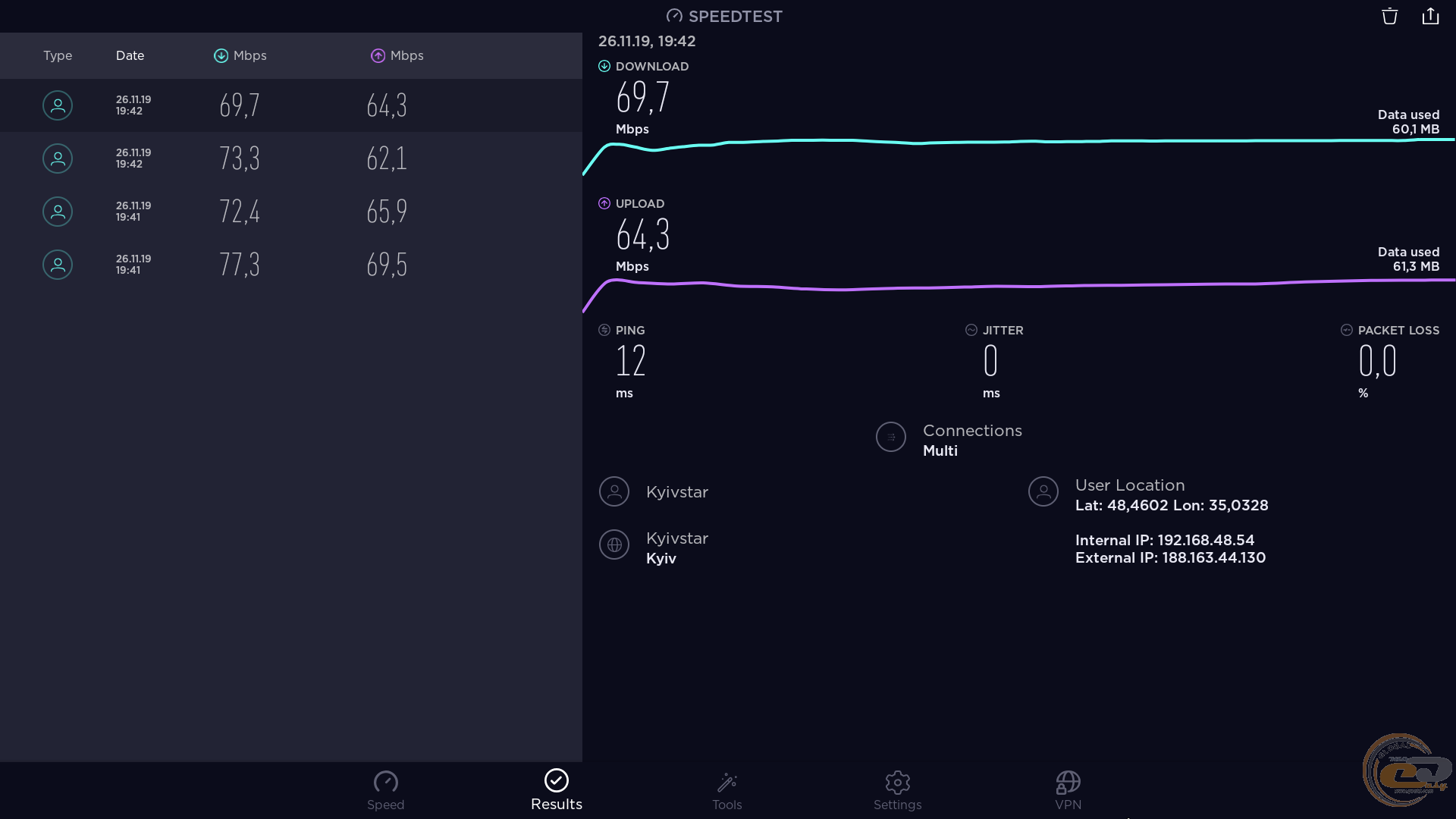Open the Speed tab
Image resolution: width=1456 pixels, height=819 pixels.
(x=385, y=790)
